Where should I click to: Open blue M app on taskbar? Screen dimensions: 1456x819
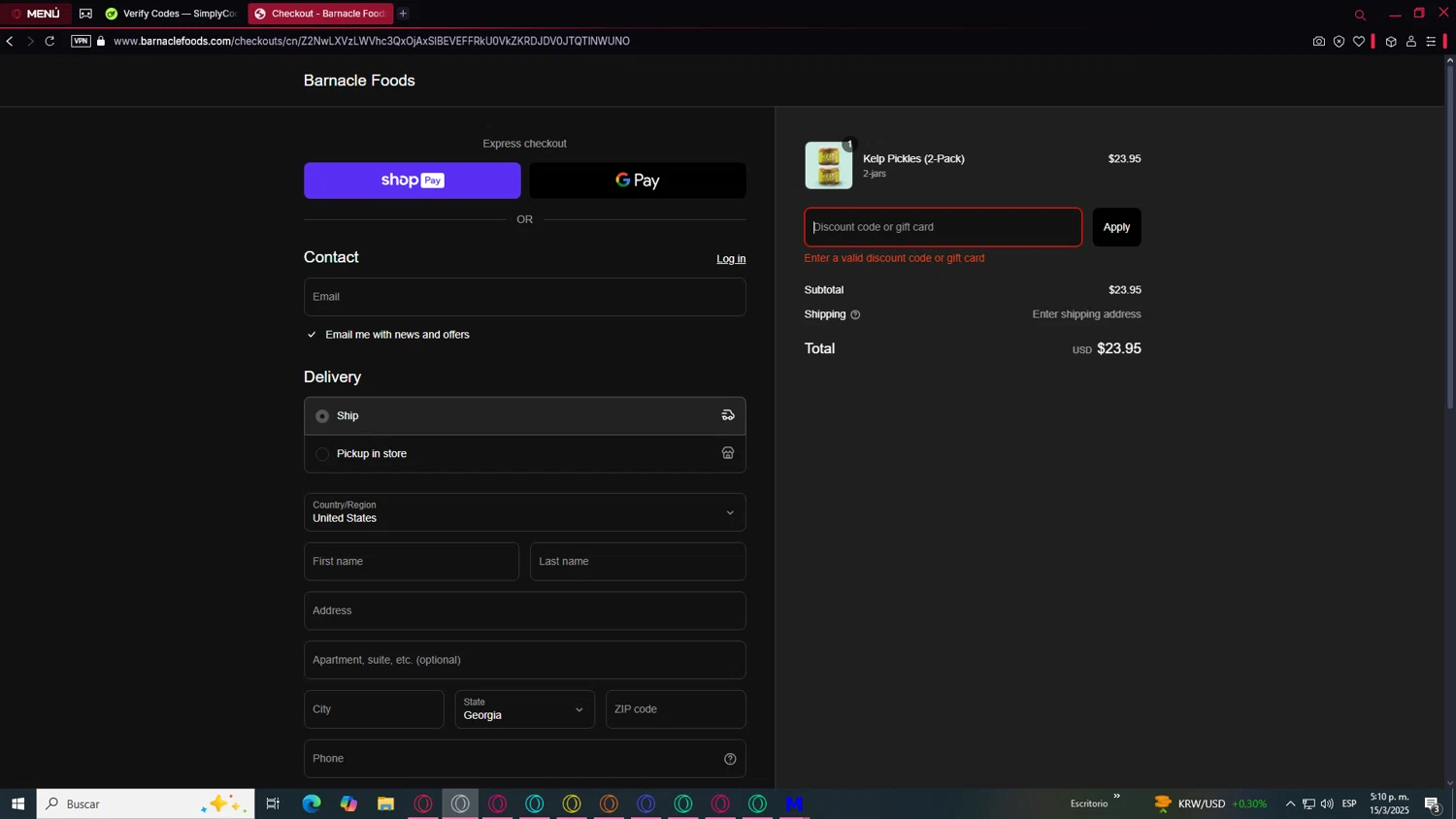[x=794, y=803]
